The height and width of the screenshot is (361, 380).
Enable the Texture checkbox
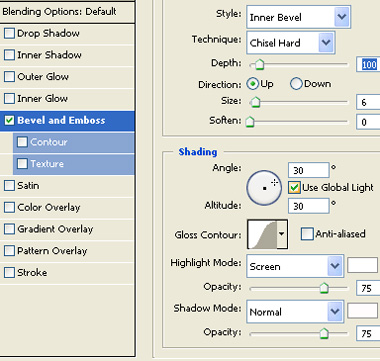22,164
